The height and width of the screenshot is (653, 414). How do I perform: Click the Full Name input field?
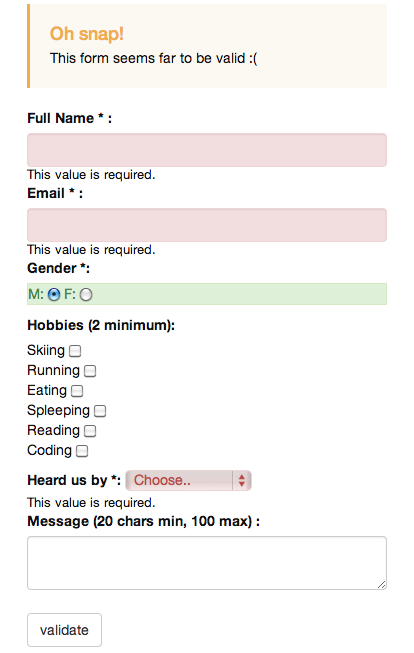tap(207, 150)
